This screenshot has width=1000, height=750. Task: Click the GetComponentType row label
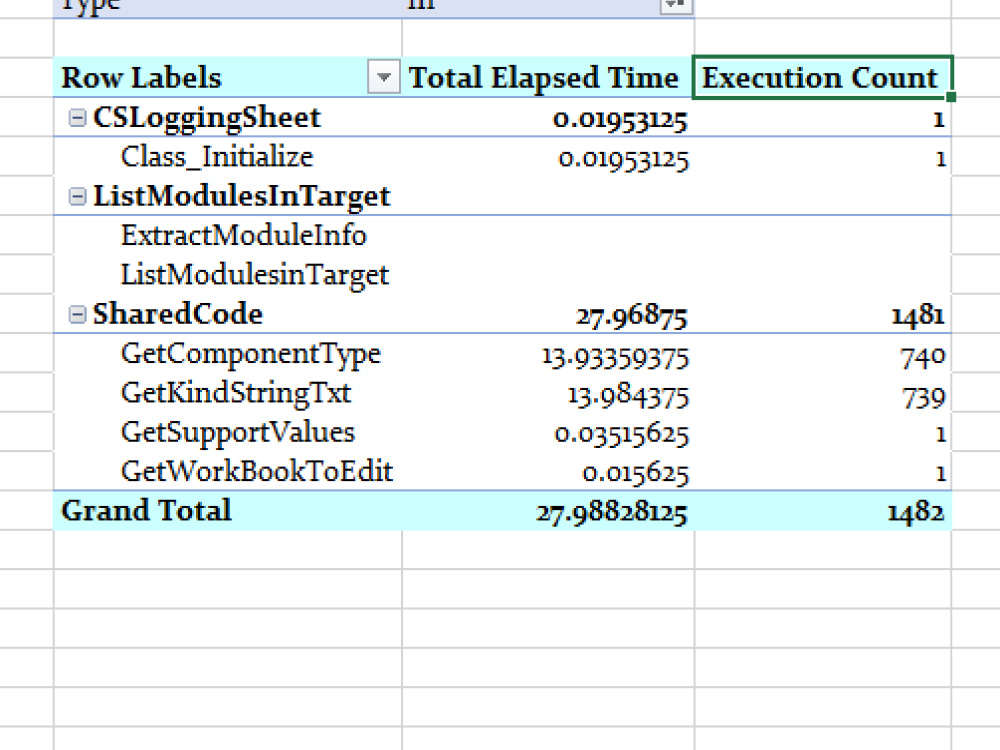pyautogui.click(x=251, y=354)
